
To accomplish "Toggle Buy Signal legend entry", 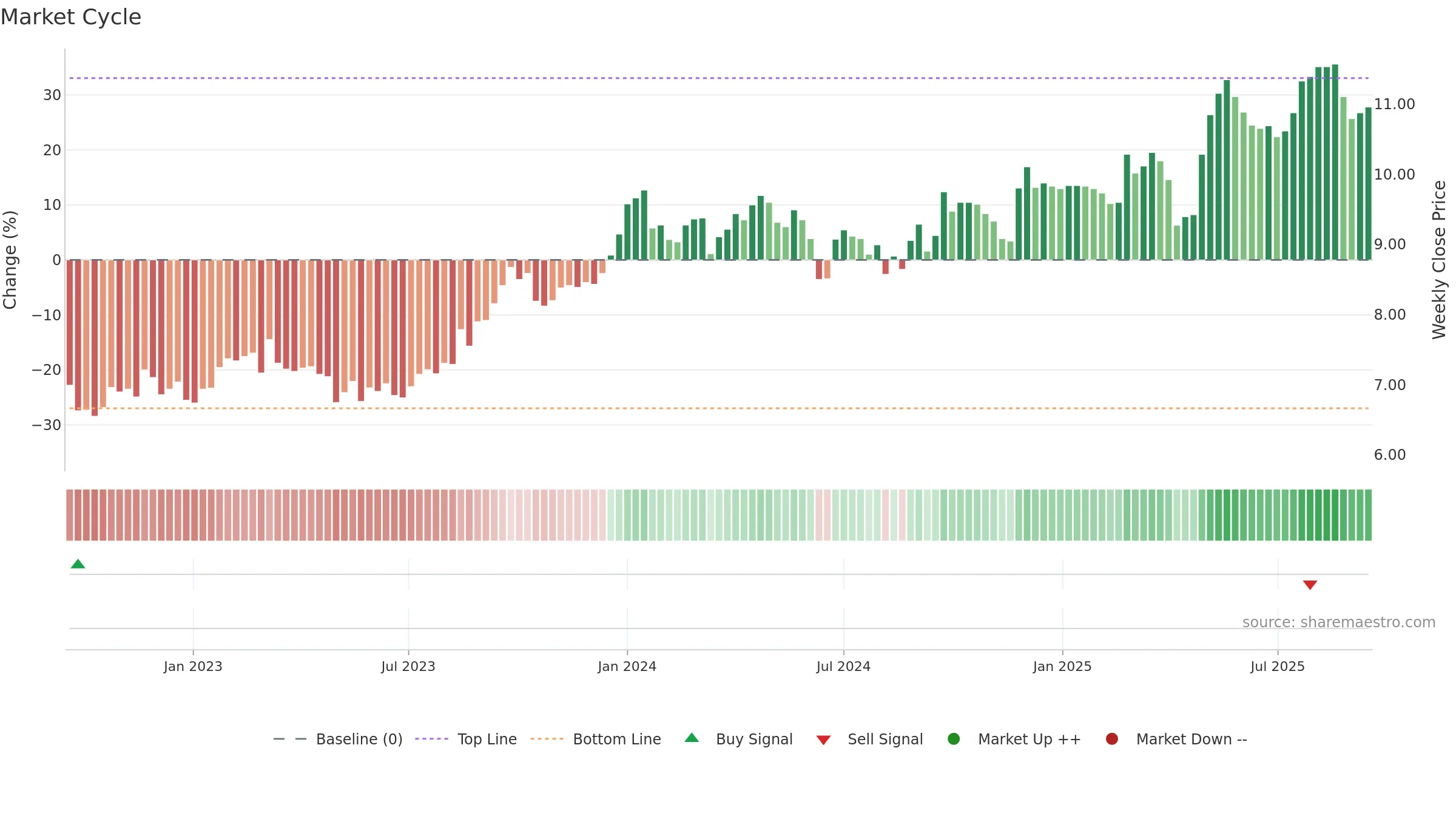I will [738, 739].
